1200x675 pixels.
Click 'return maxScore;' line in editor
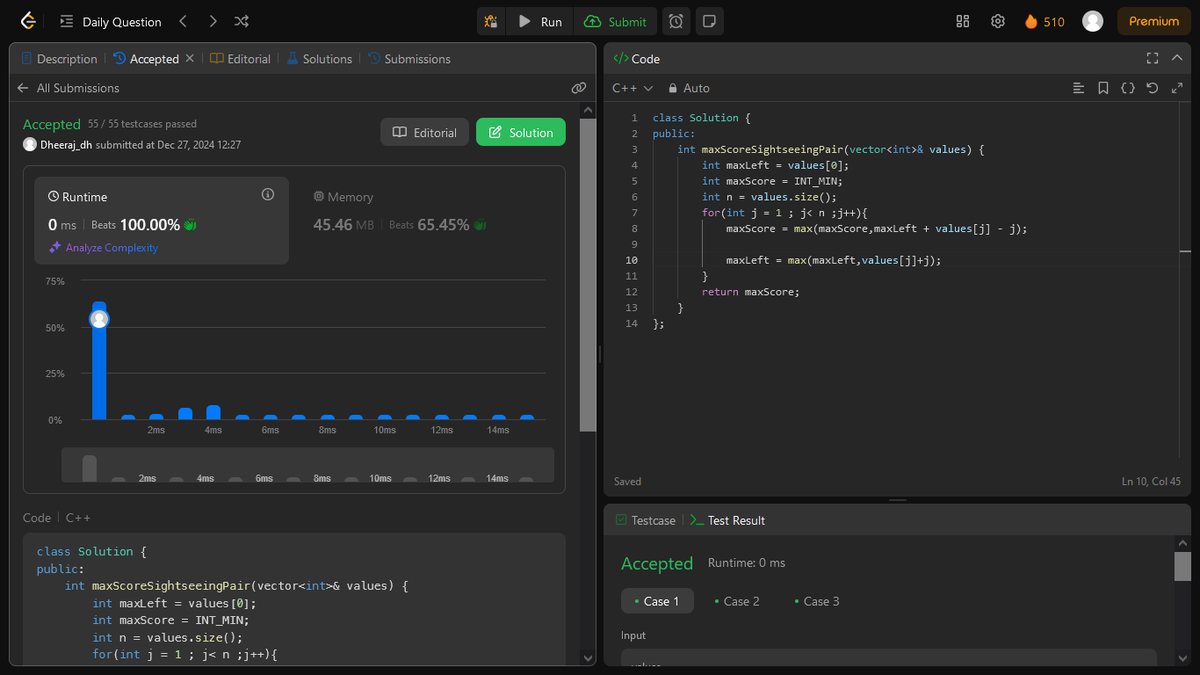pos(751,292)
